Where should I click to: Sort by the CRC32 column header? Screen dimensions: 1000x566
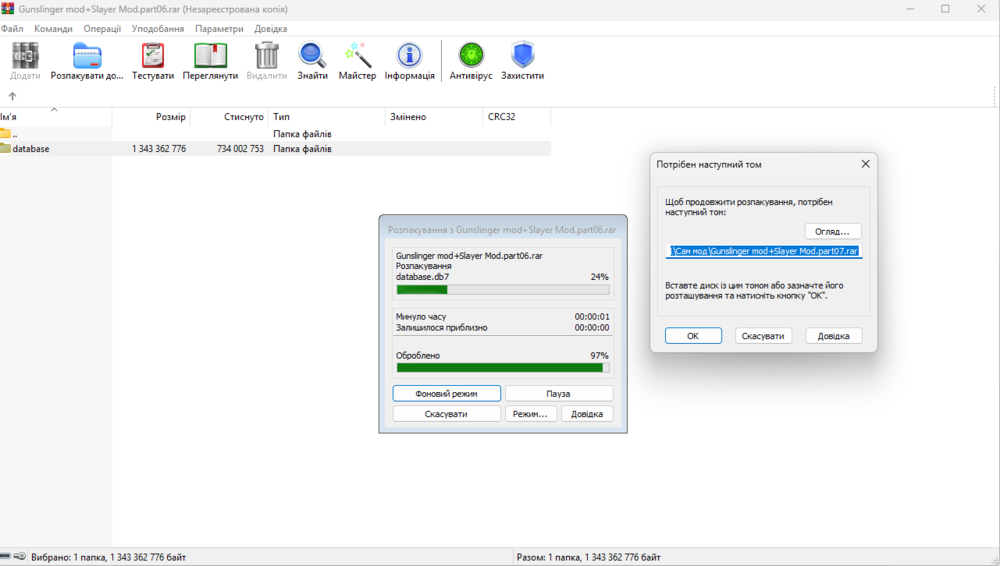(517, 117)
